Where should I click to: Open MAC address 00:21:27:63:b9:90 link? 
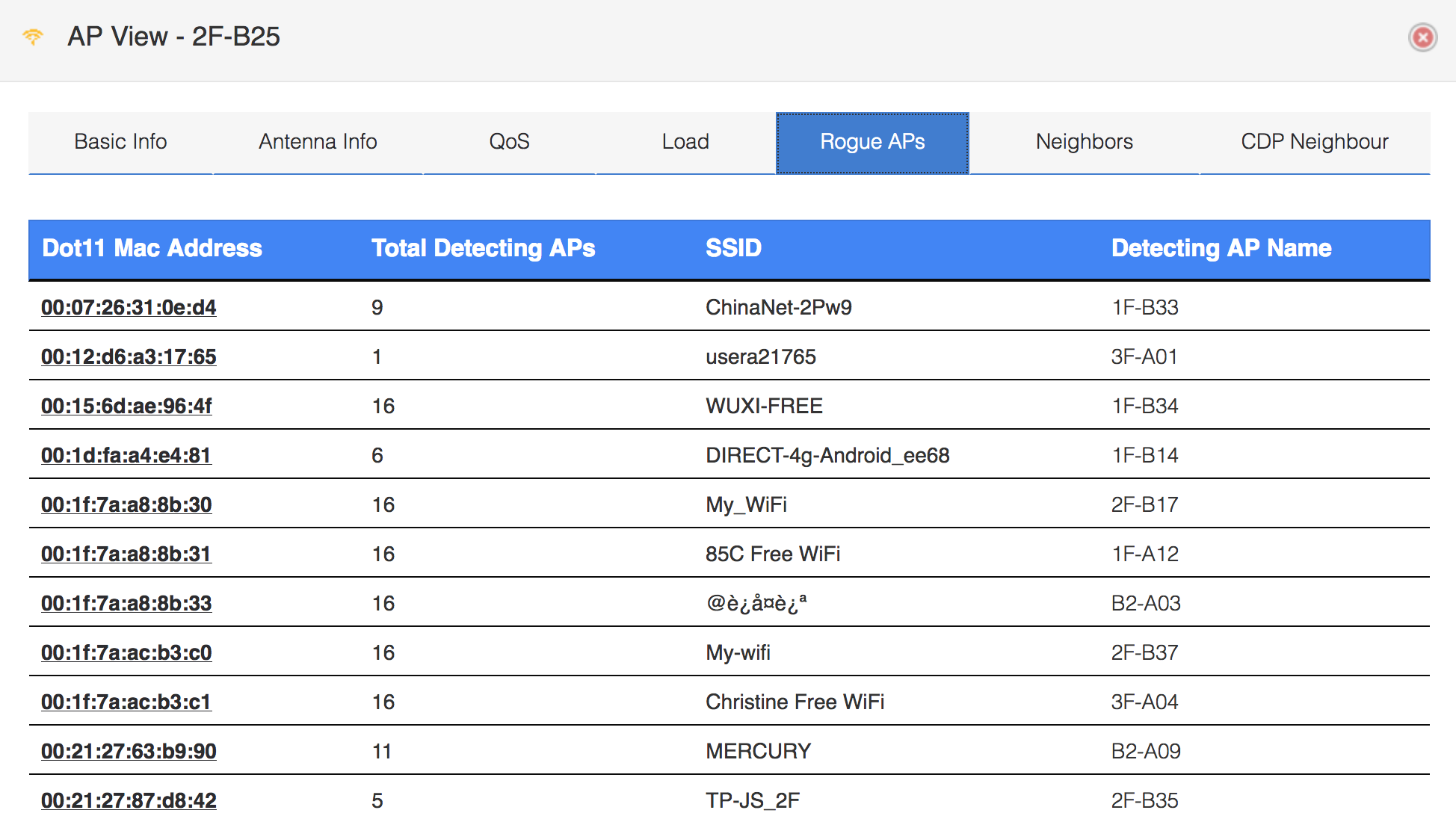[129, 751]
